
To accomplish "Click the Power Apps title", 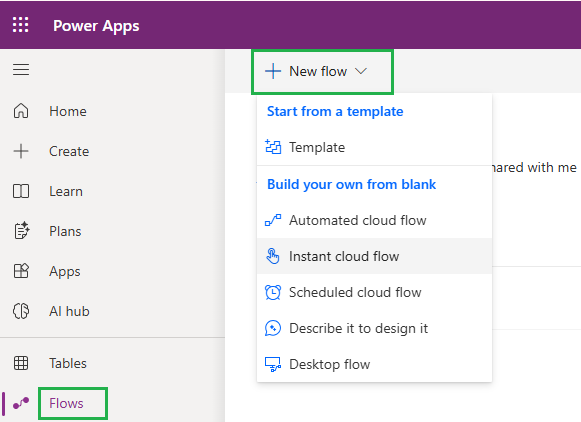I will tap(96, 26).
